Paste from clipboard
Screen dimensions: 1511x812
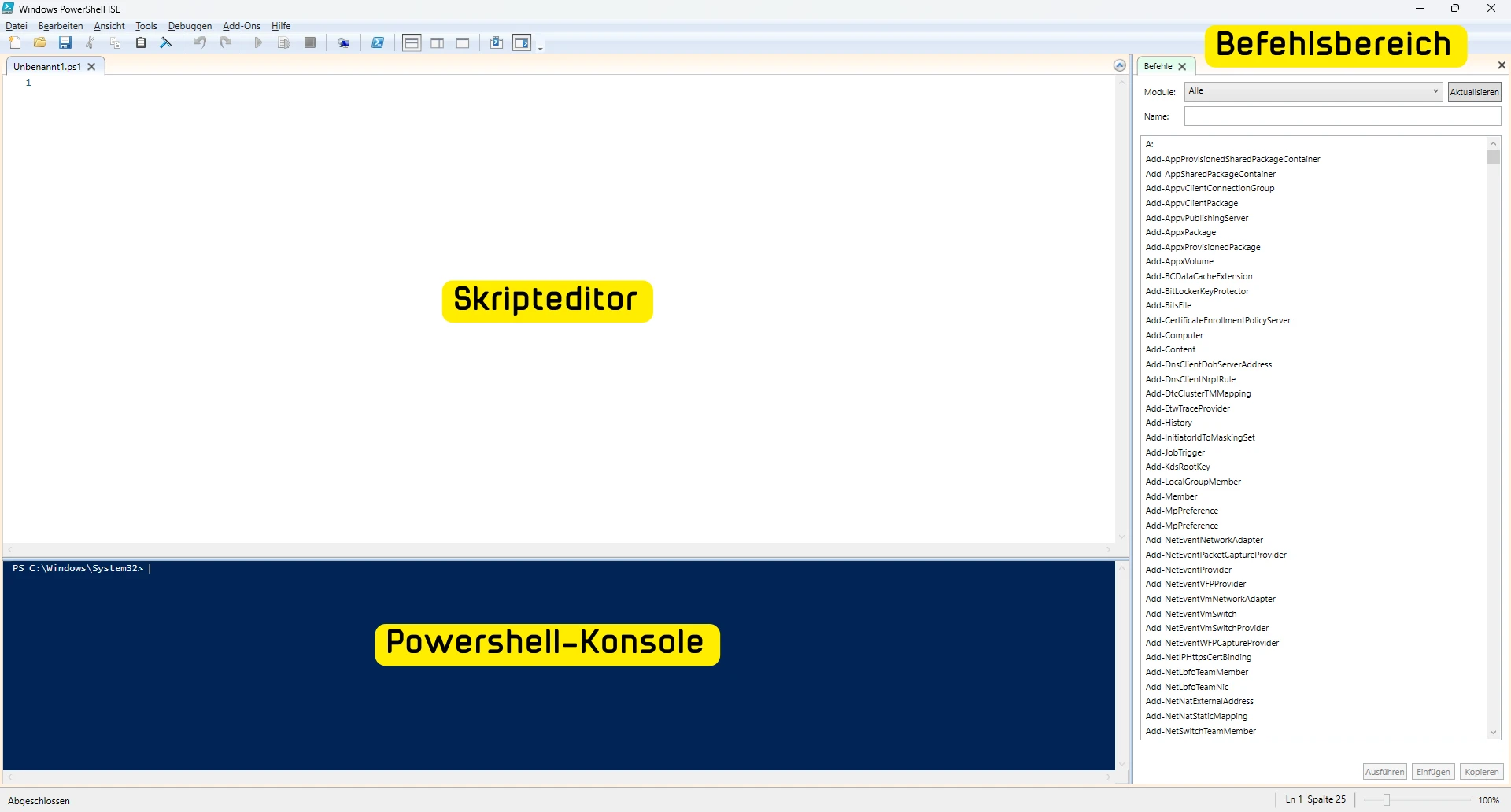[x=141, y=42]
